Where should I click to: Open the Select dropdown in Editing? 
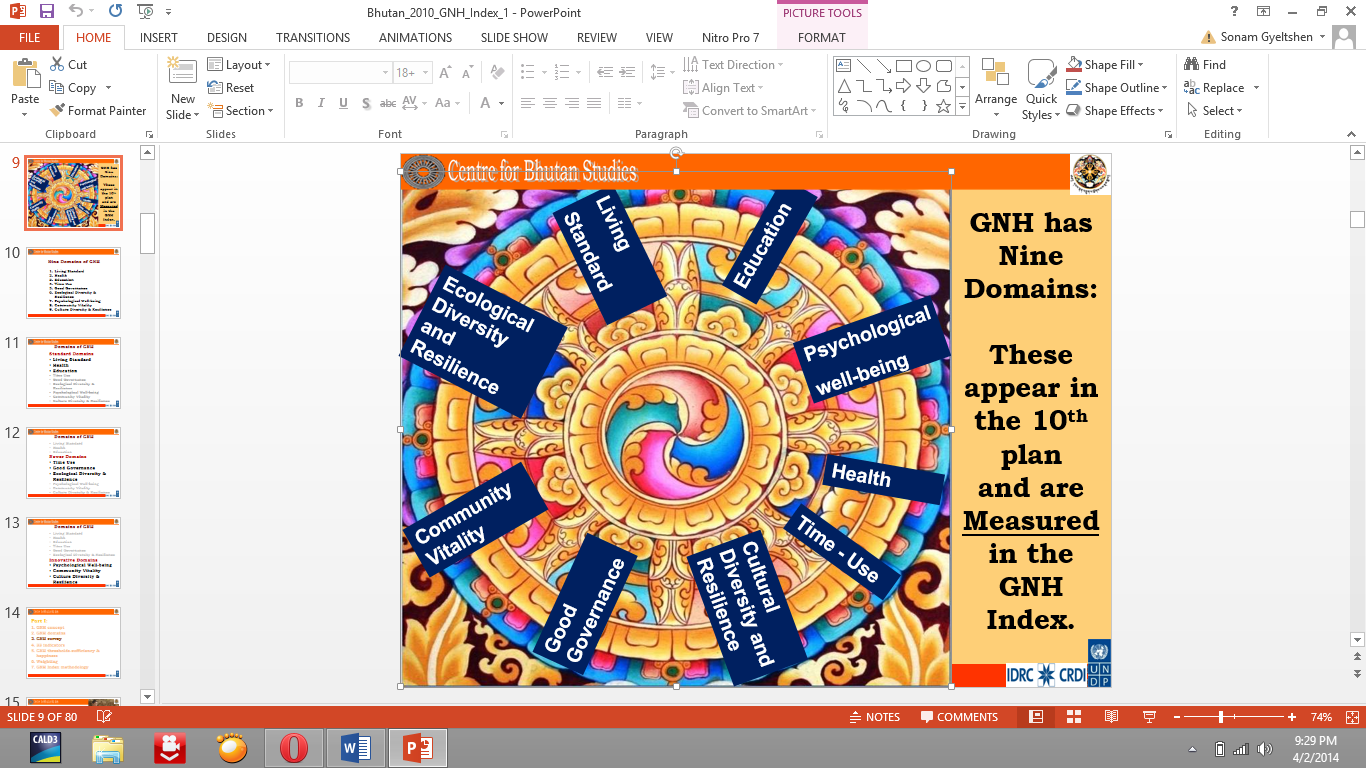click(1213, 111)
